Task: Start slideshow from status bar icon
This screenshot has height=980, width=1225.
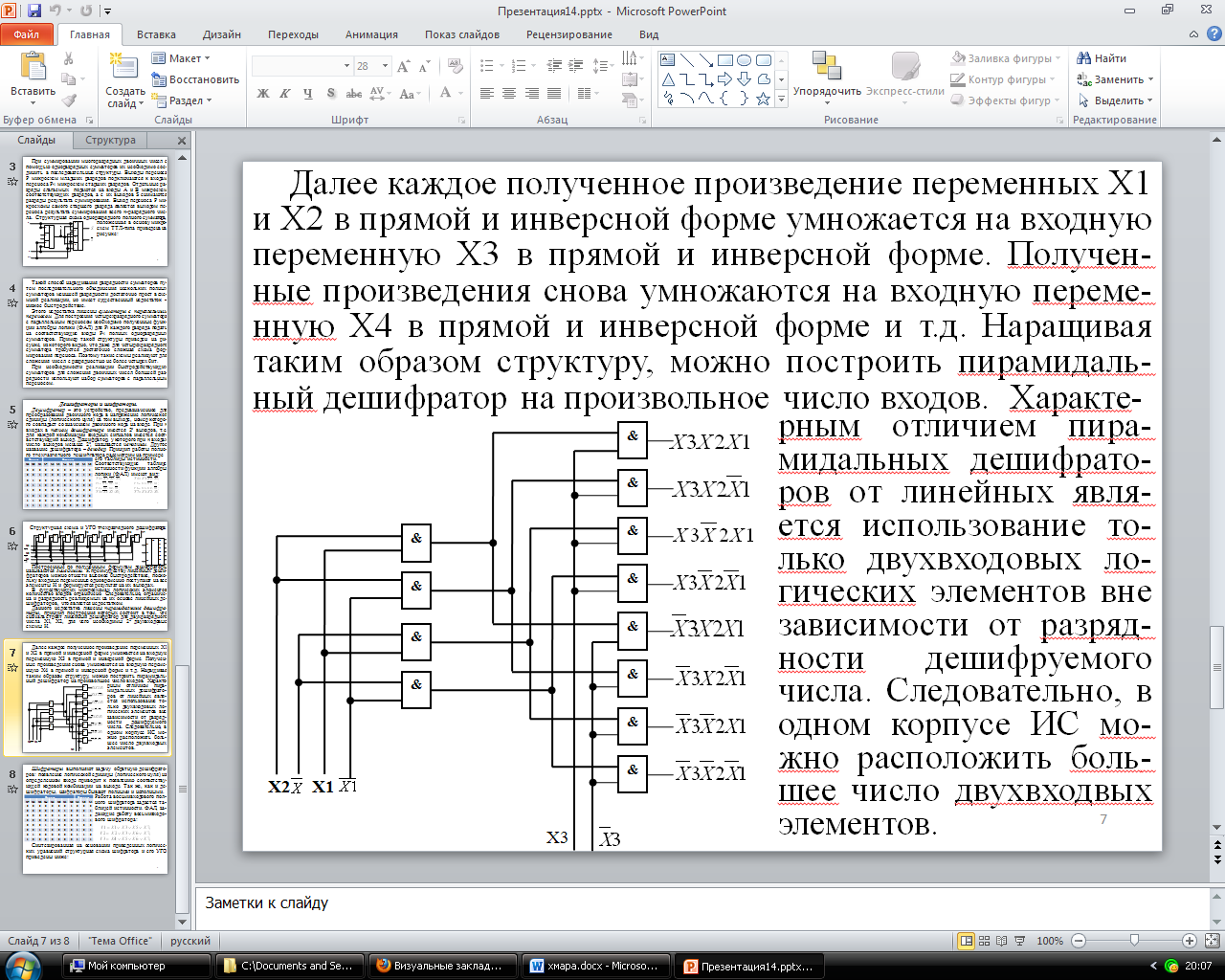Action: pyautogui.click(x=1019, y=941)
